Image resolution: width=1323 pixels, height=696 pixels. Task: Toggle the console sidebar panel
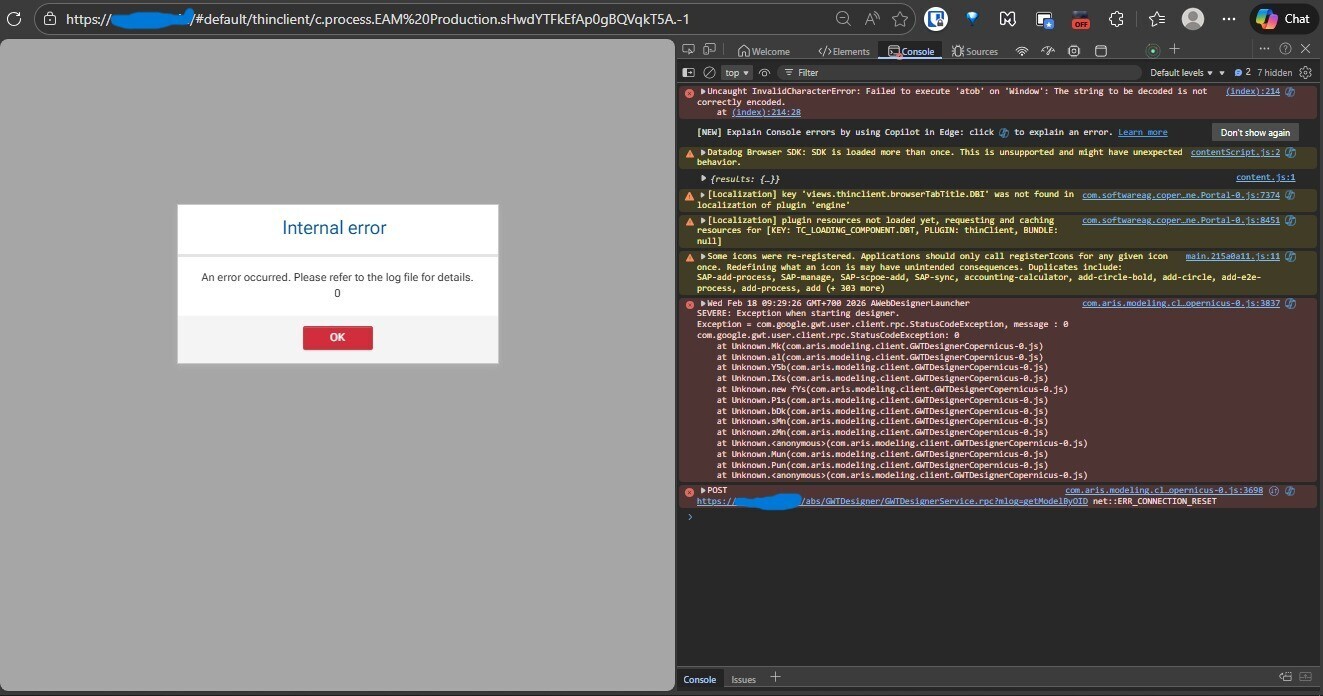688,72
